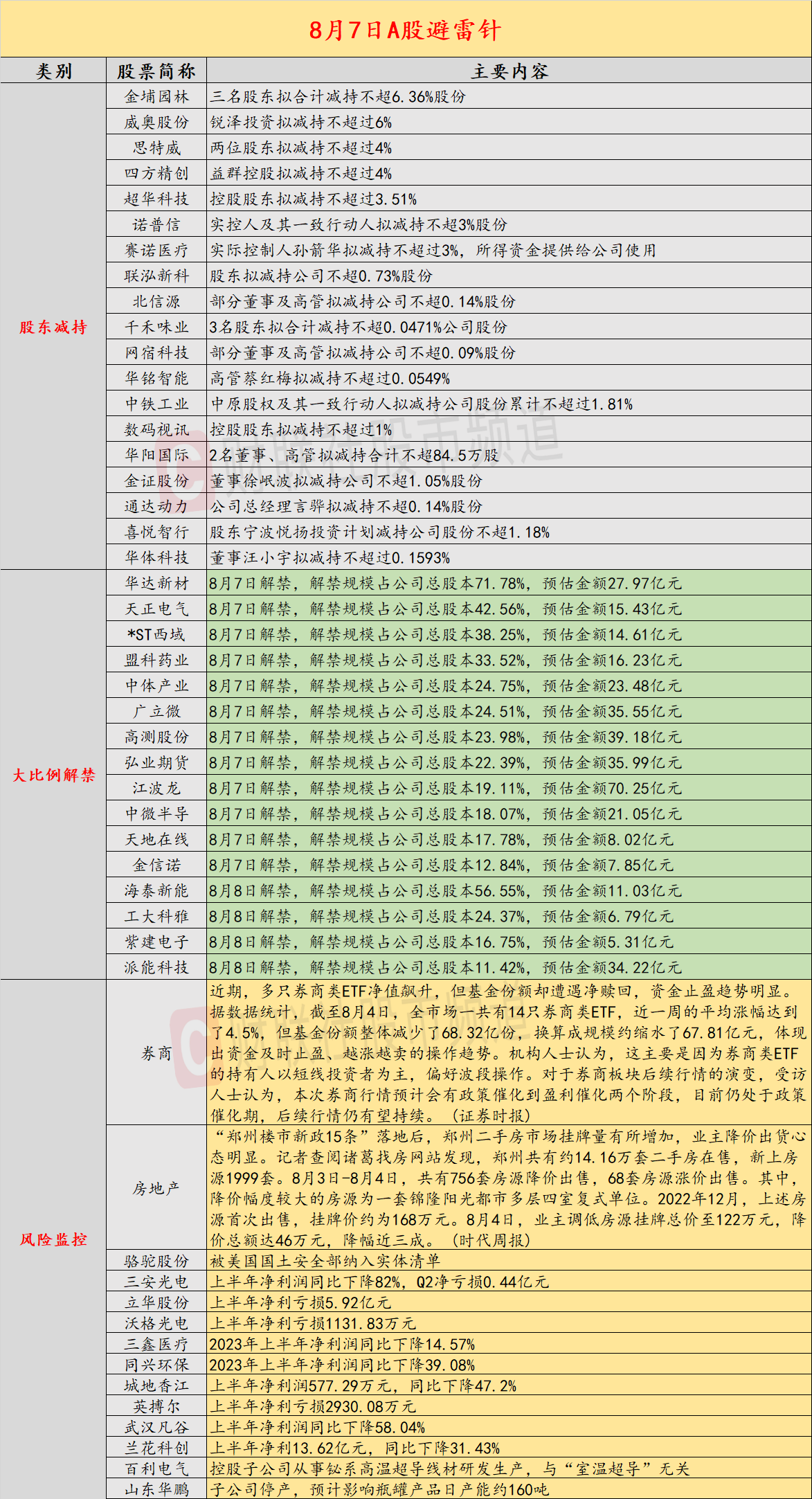Screen dimensions: 812x1499
Task: Select stock name 城地香江
Action: (x=156, y=1386)
